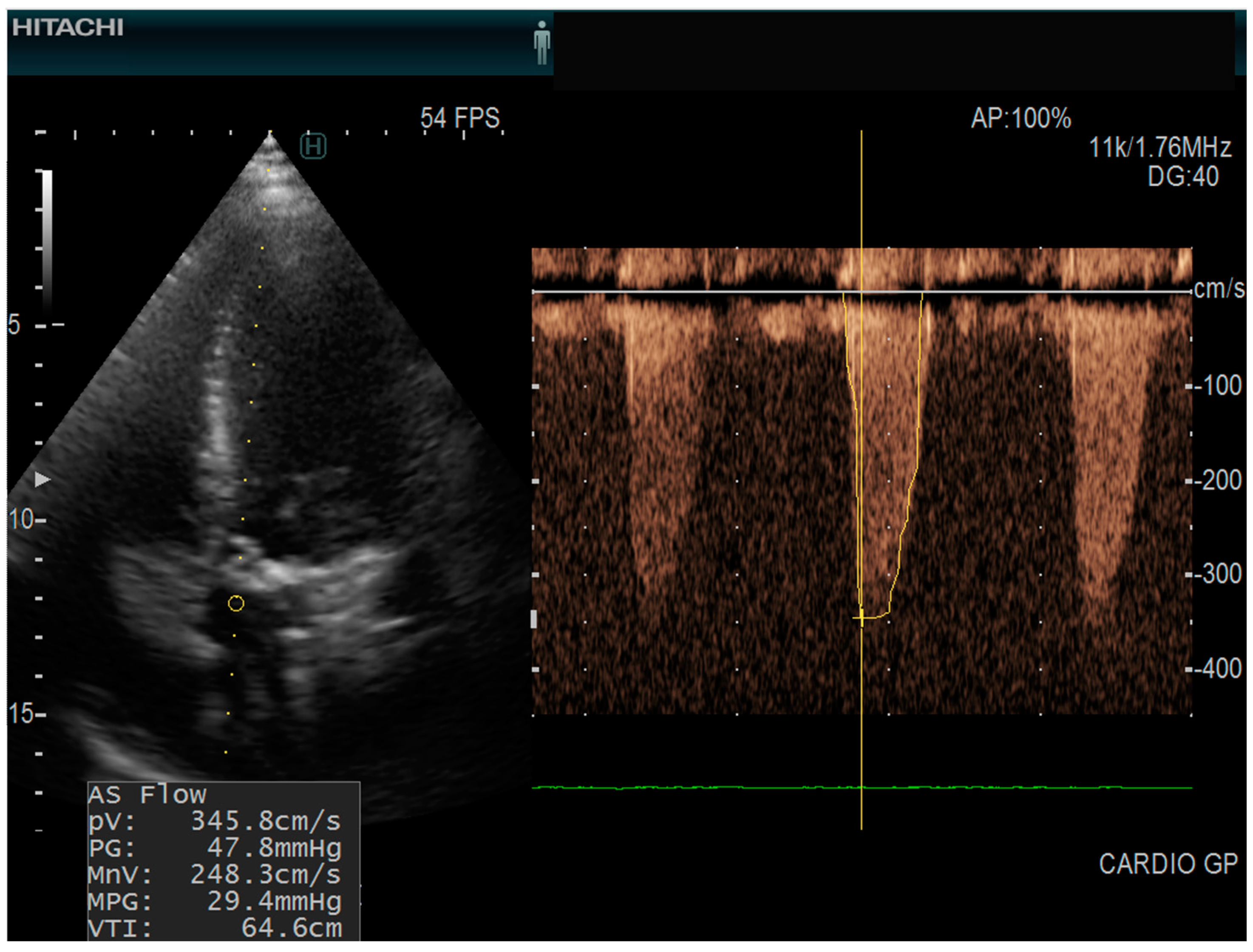Click the yellow sample volume circle
The height and width of the screenshot is (952, 1253).
point(236,603)
